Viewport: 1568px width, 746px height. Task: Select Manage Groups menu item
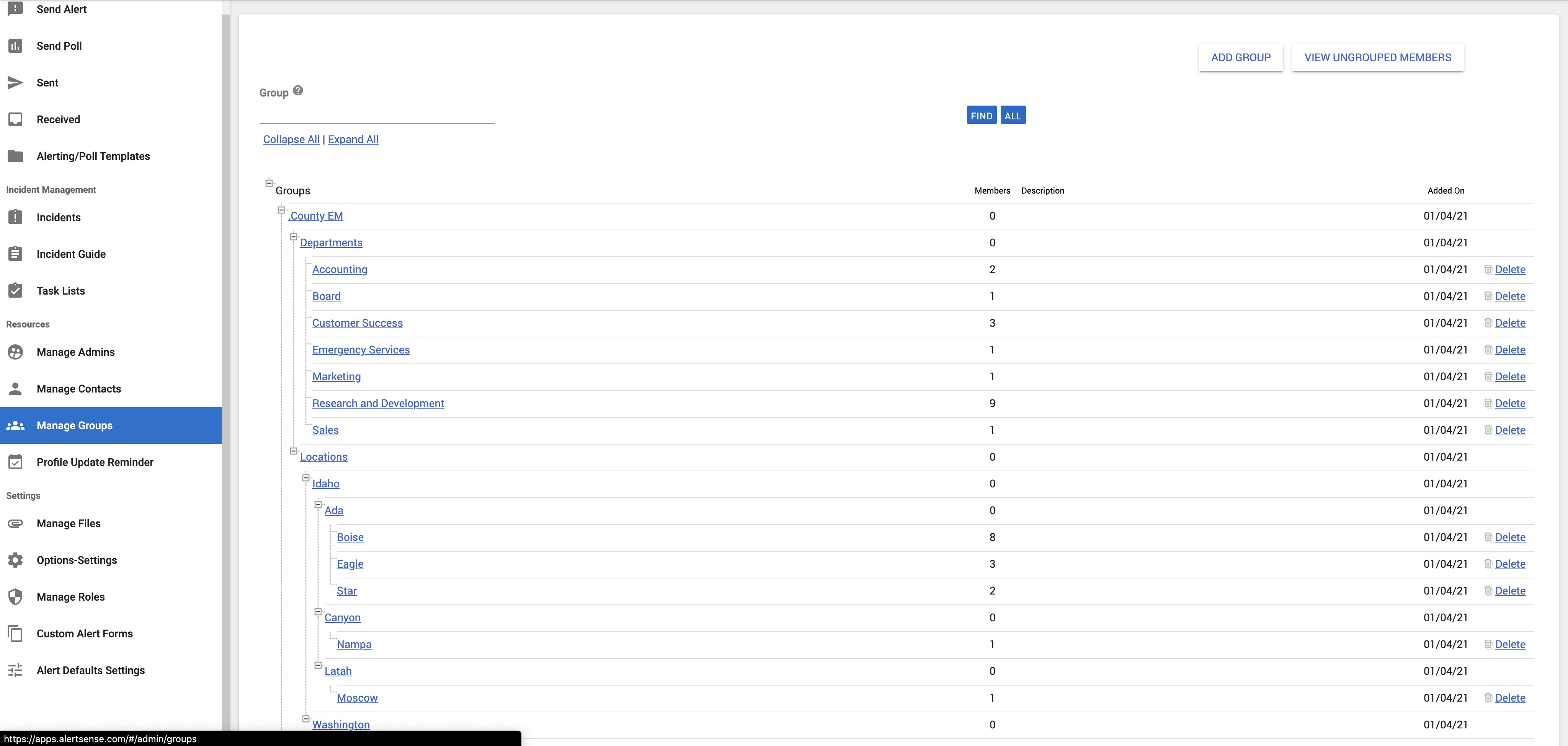click(111, 425)
